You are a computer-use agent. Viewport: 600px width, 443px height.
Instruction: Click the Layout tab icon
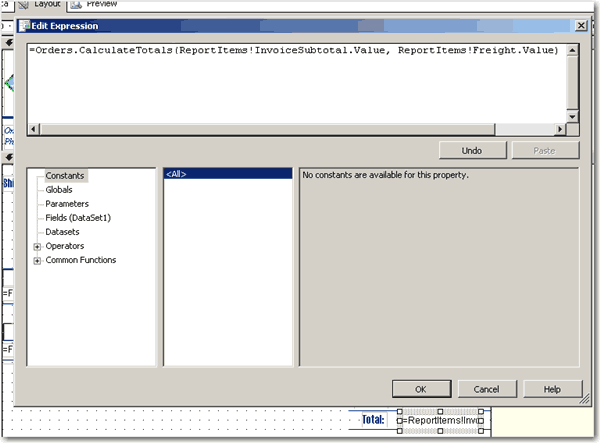[24, 5]
